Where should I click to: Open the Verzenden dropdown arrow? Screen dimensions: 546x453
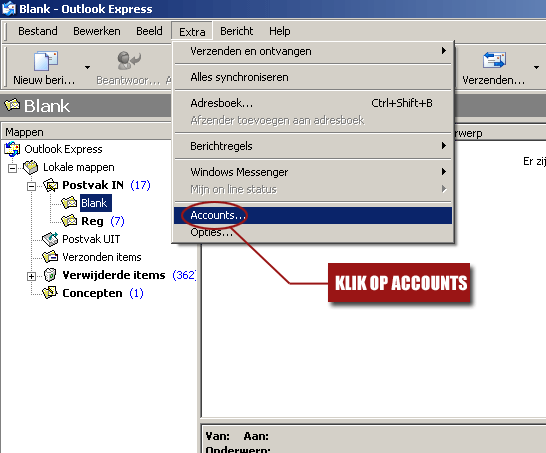coord(536,67)
